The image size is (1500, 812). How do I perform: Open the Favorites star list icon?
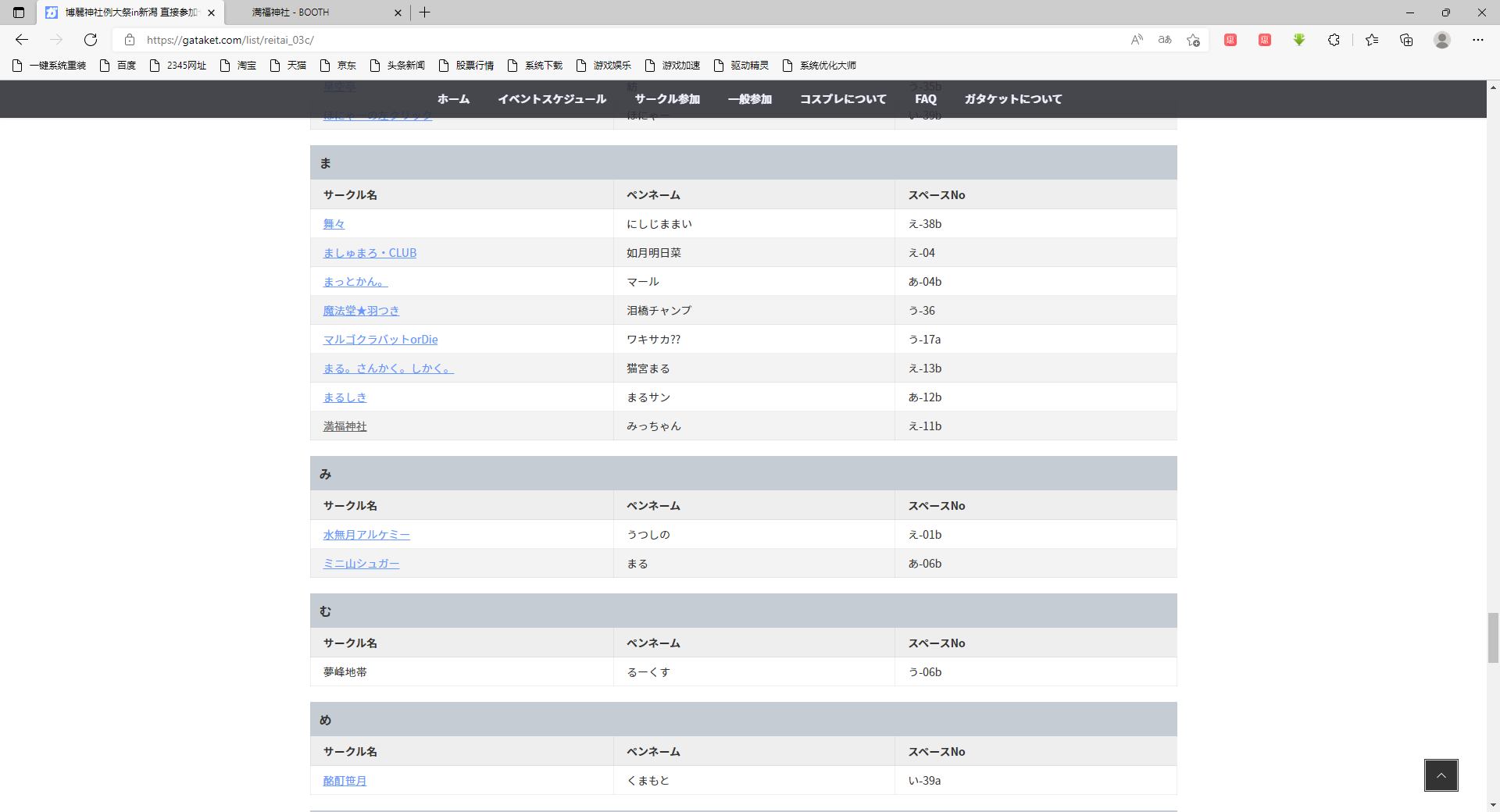[1371, 40]
